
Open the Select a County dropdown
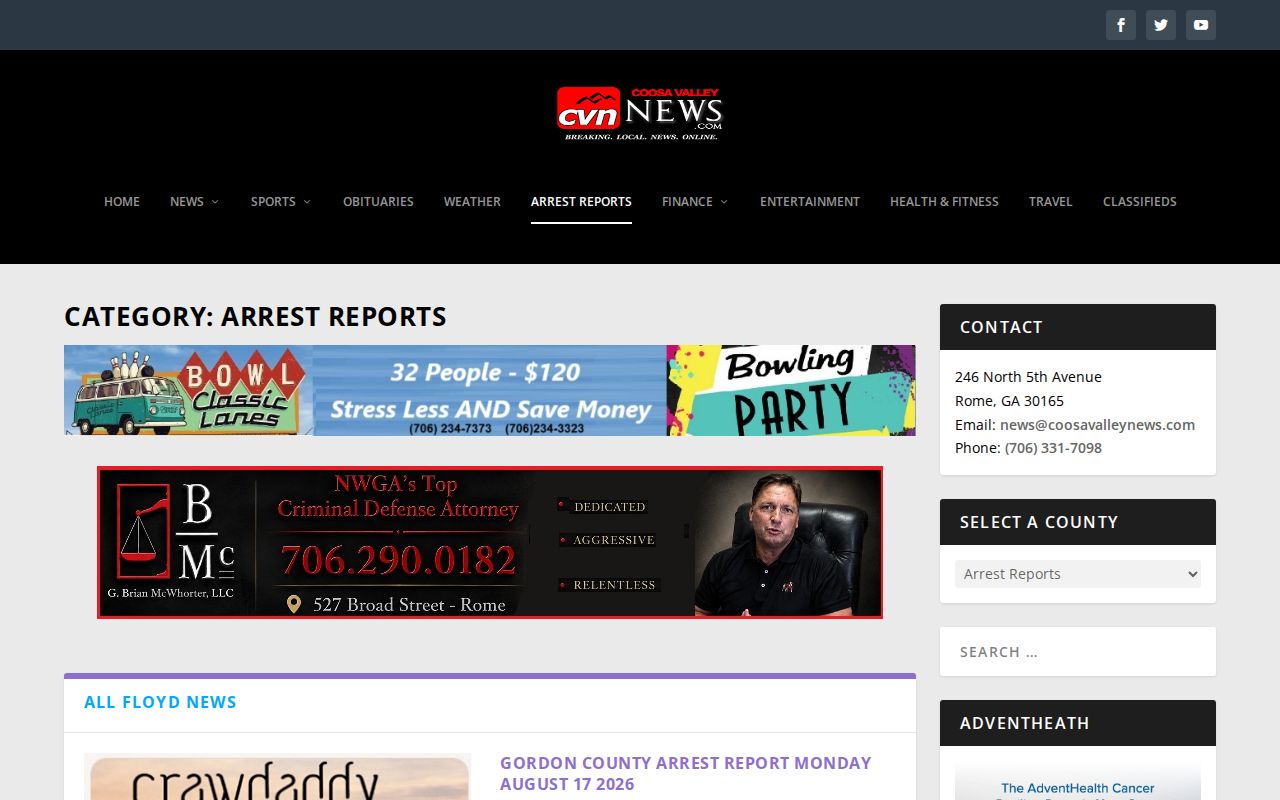[x=1078, y=574]
